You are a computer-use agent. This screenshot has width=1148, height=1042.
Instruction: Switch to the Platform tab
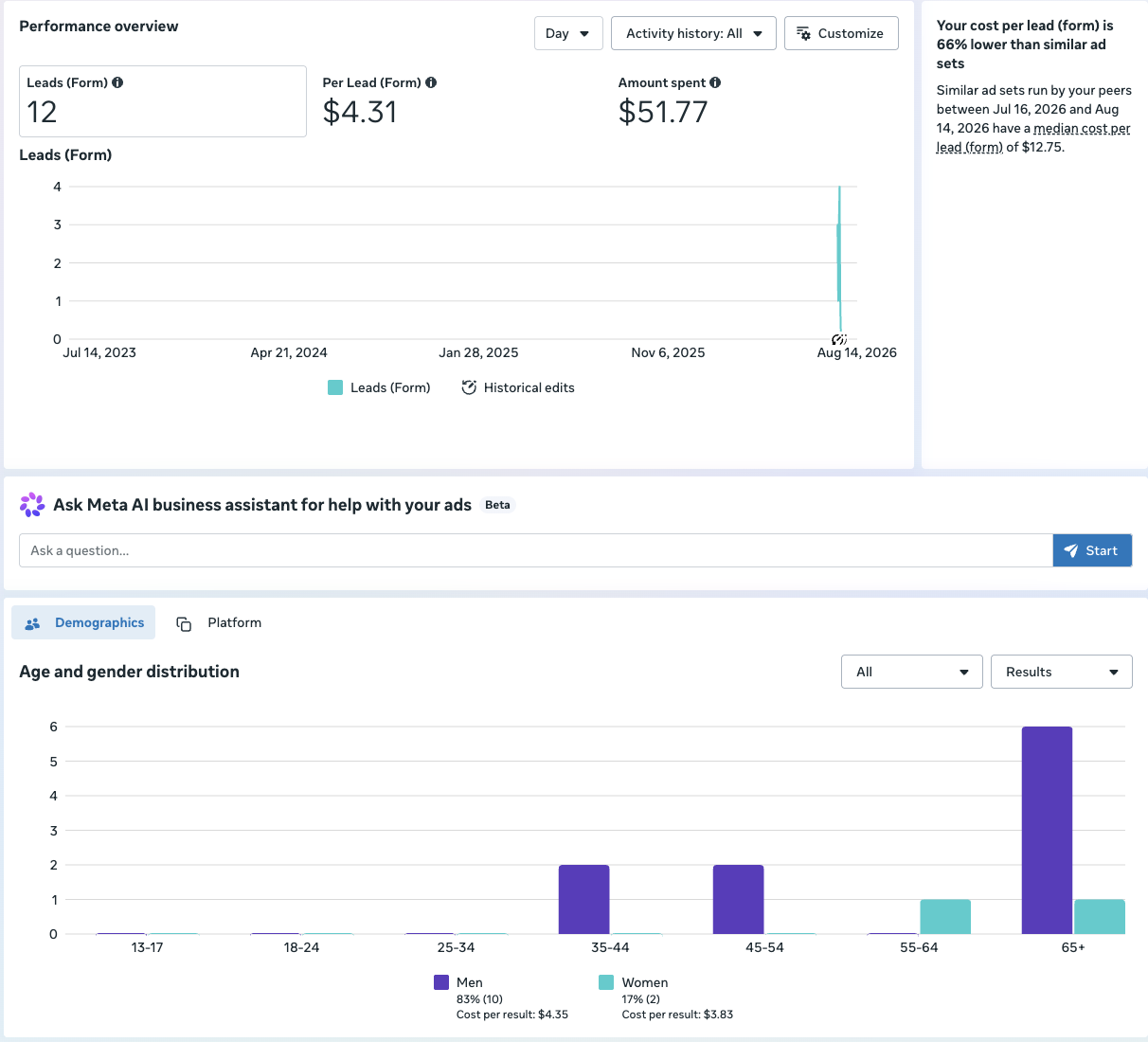(x=219, y=622)
